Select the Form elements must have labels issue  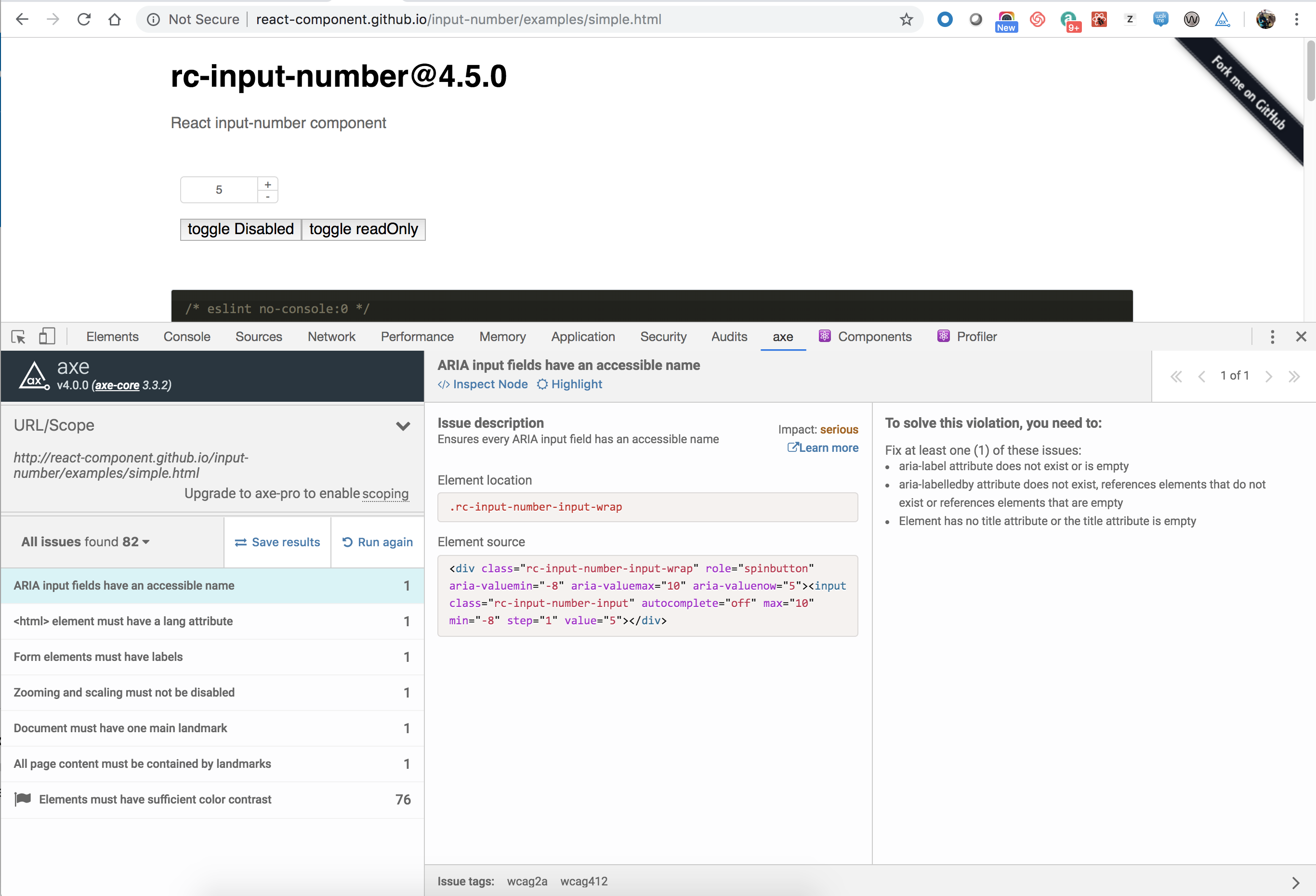coord(212,658)
